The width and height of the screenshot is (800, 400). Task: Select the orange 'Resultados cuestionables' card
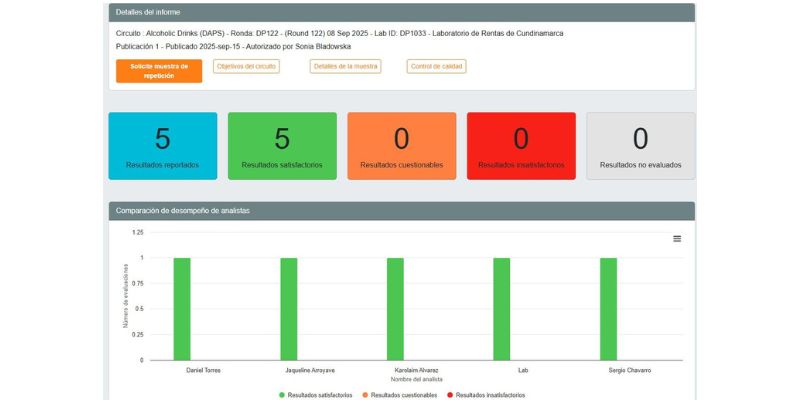[x=401, y=146]
